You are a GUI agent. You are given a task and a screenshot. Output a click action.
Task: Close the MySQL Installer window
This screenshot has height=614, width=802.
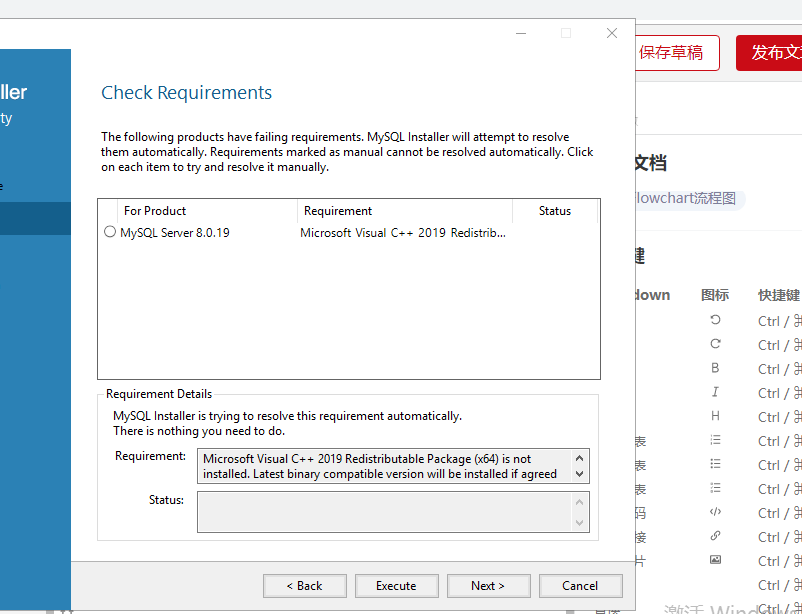coord(612,33)
